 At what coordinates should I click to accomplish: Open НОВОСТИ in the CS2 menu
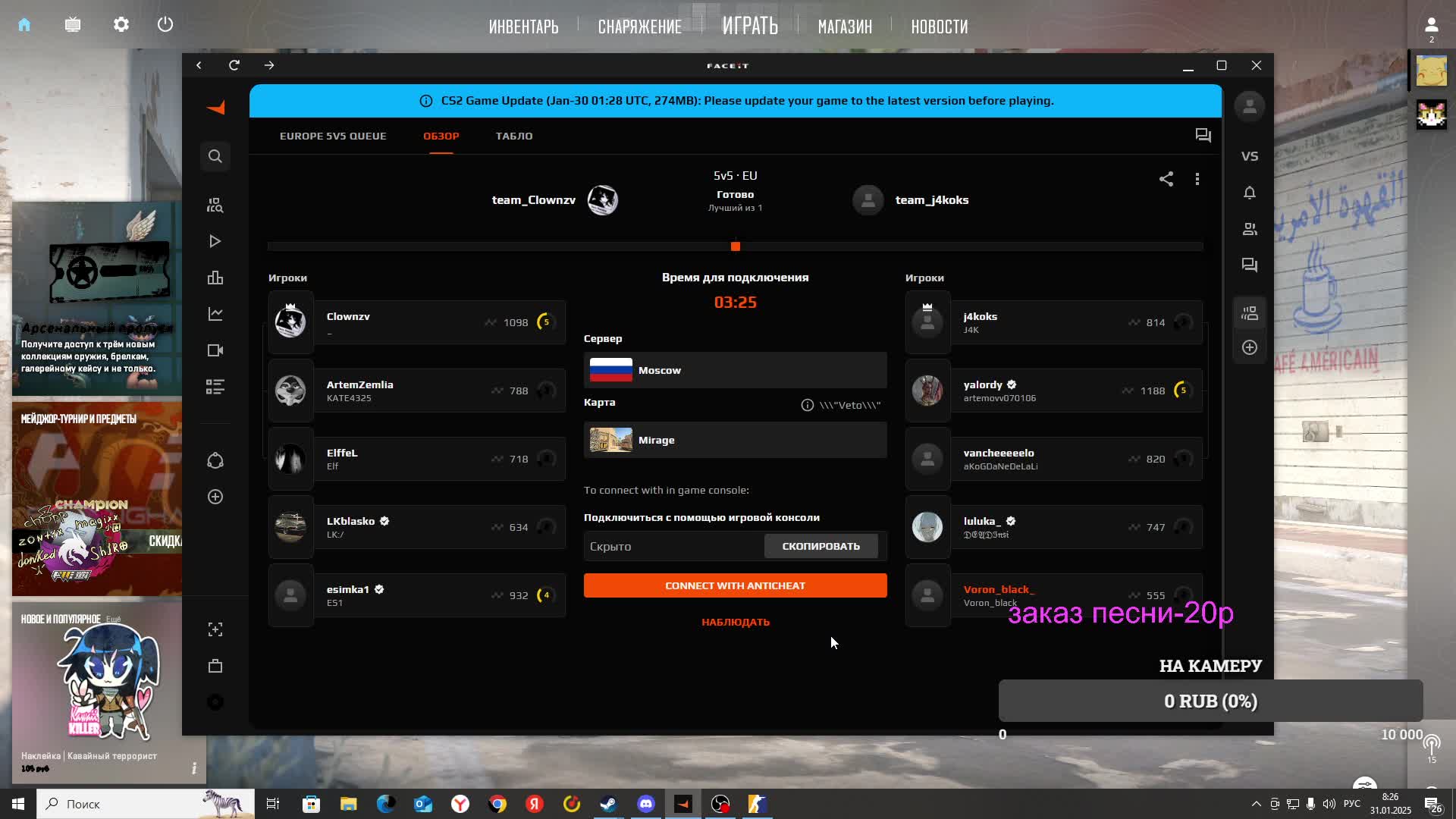click(x=940, y=27)
